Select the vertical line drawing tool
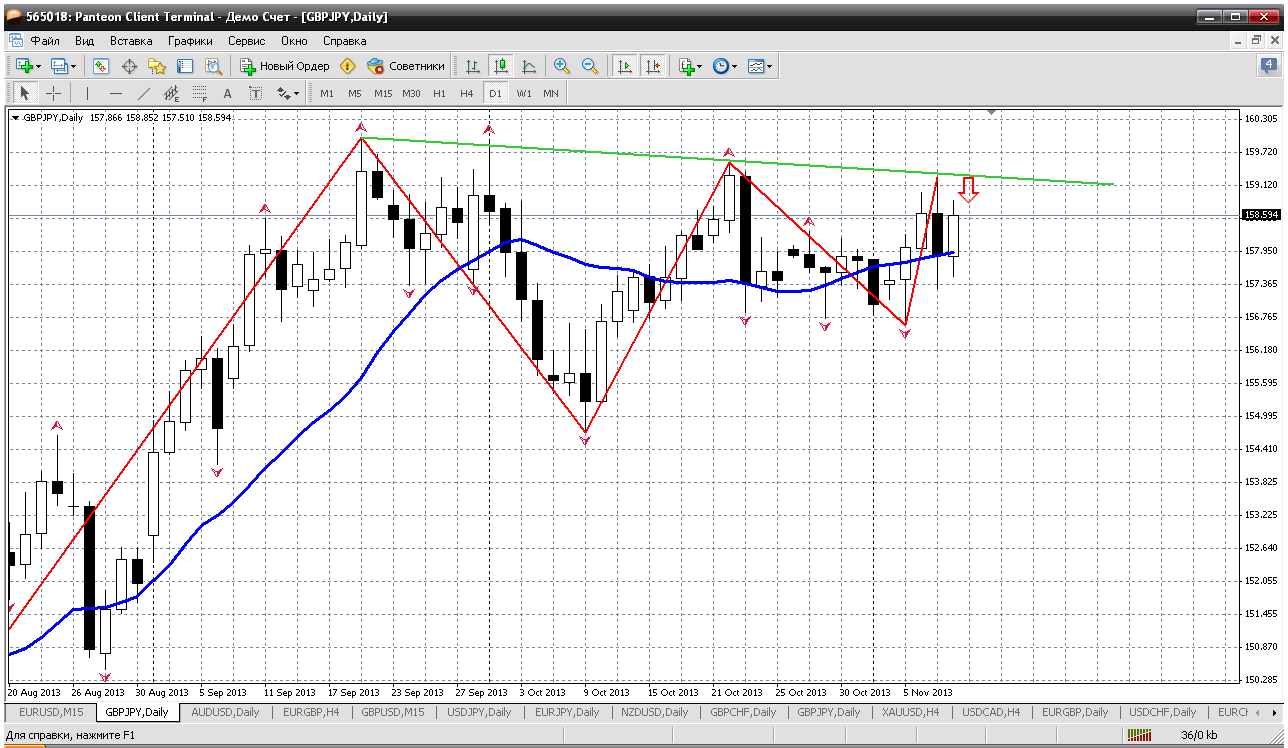This screenshot has width=1288, height=748. (x=88, y=93)
